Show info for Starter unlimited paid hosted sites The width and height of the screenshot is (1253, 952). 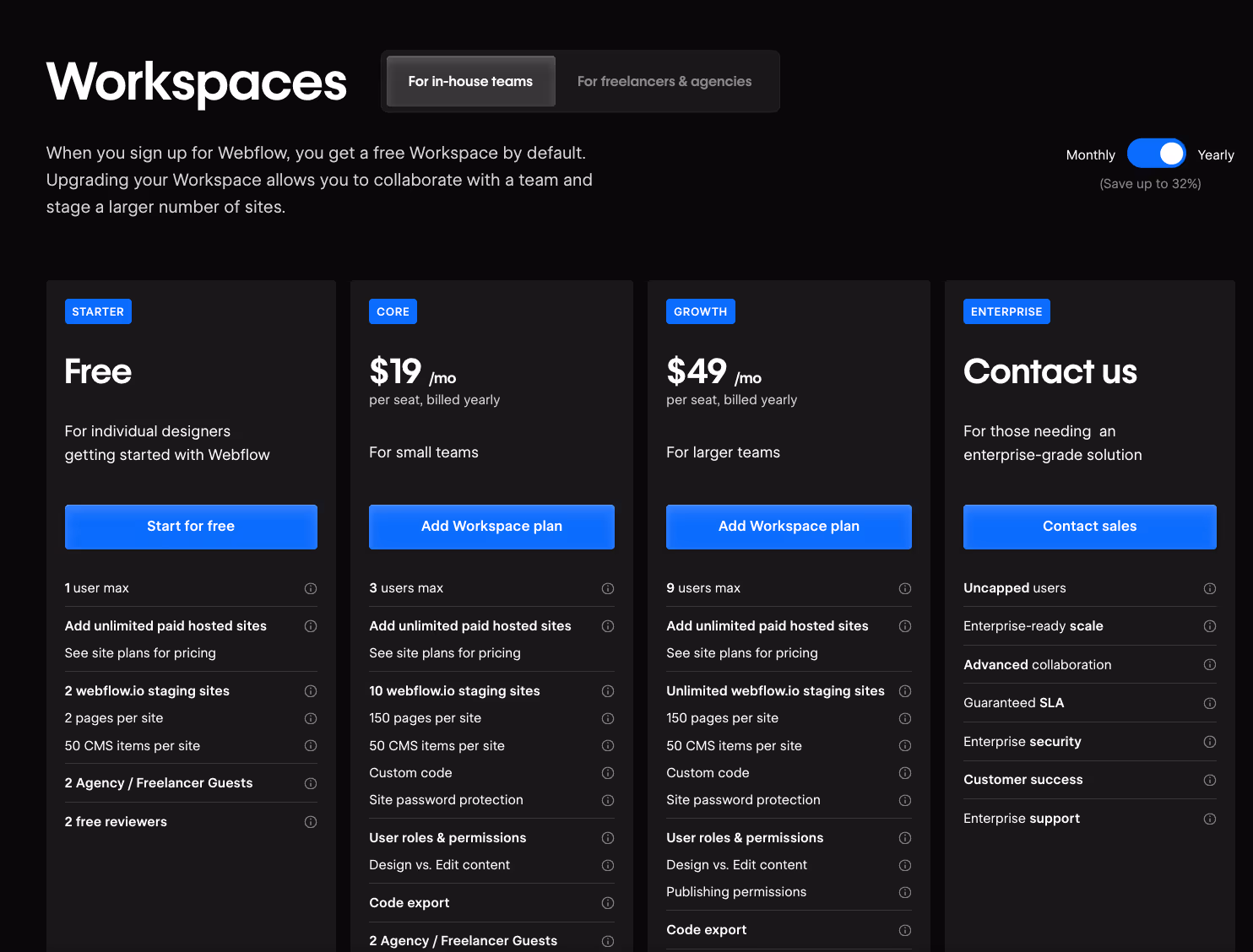click(x=311, y=626)
